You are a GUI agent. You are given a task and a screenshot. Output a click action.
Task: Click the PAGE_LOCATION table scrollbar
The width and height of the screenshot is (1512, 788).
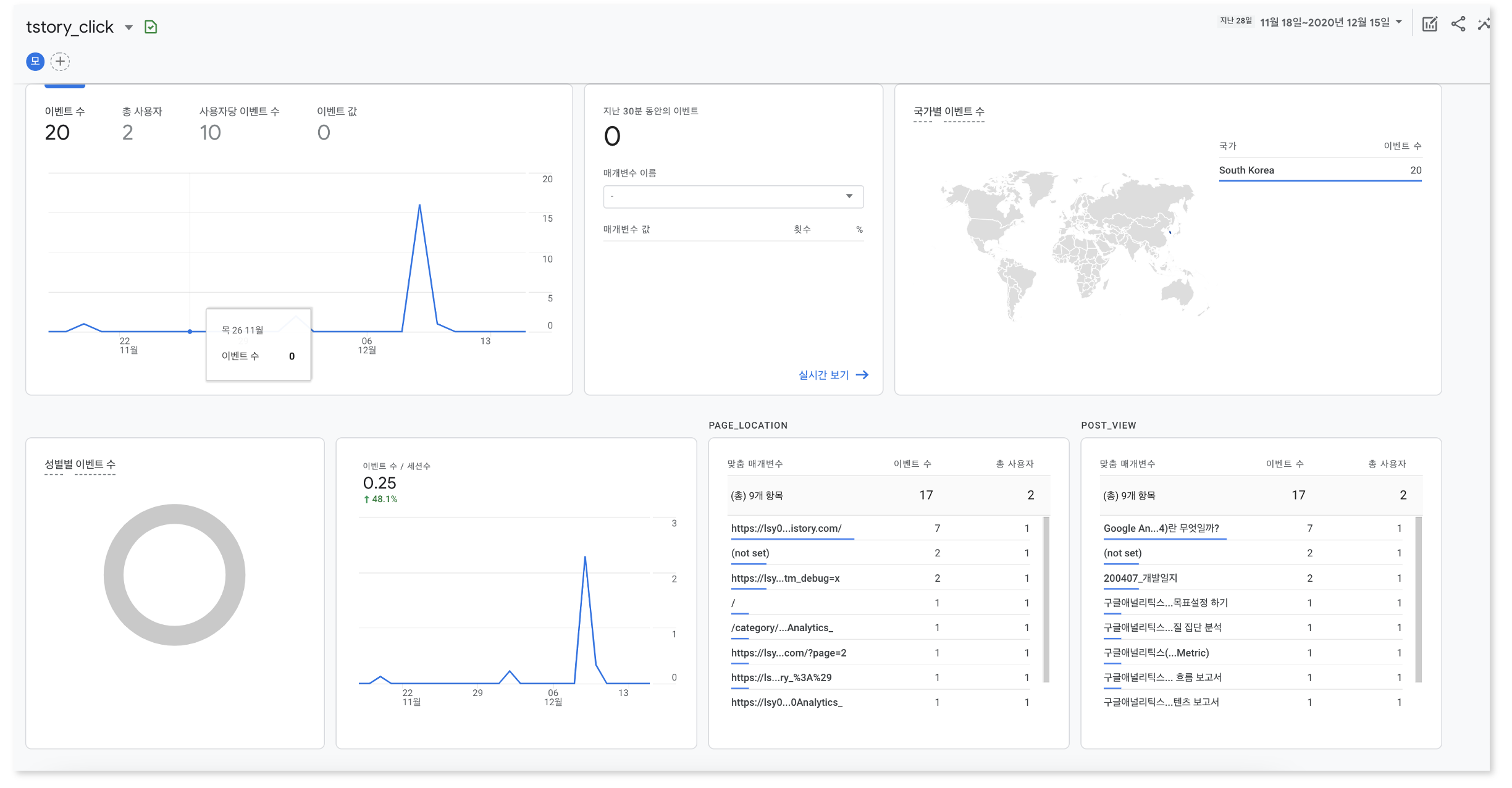pos(1046,599)
